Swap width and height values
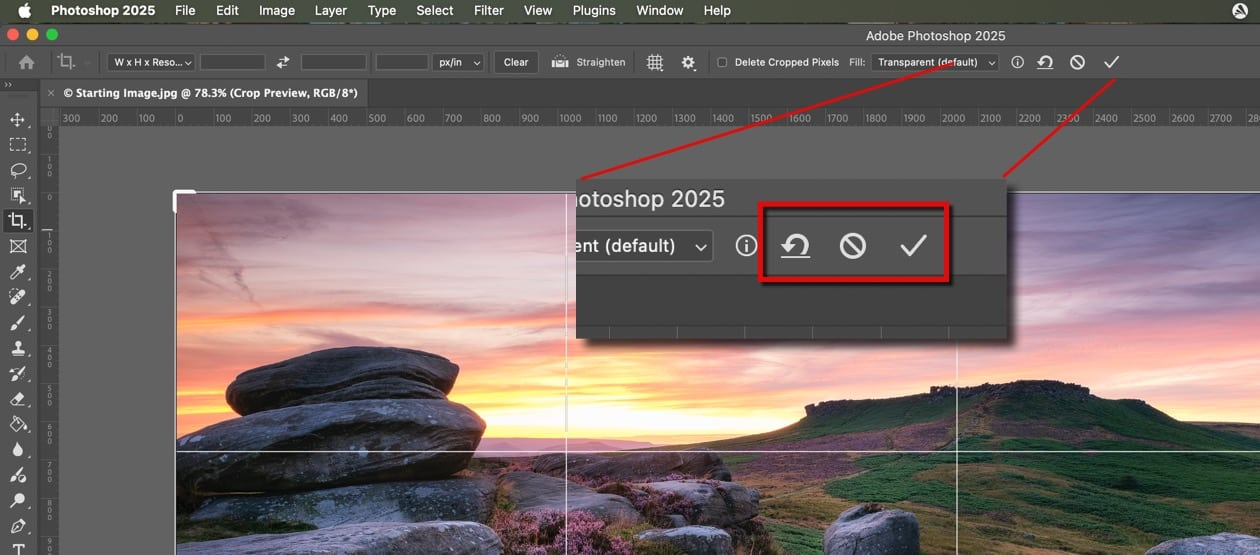 click(x=283, y=62)
